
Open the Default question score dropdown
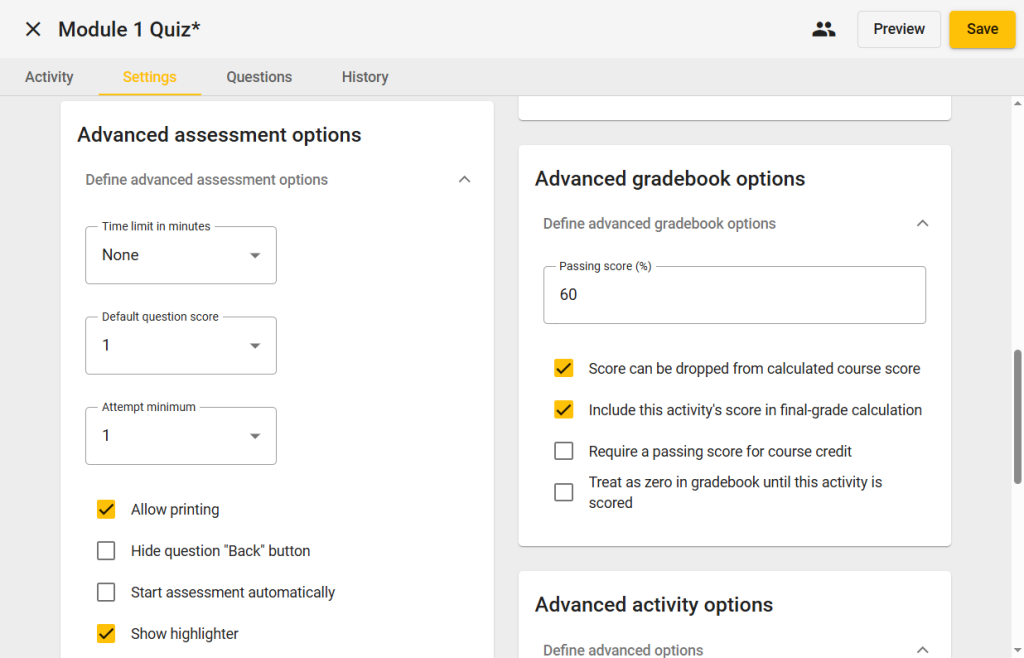point(181,346)
